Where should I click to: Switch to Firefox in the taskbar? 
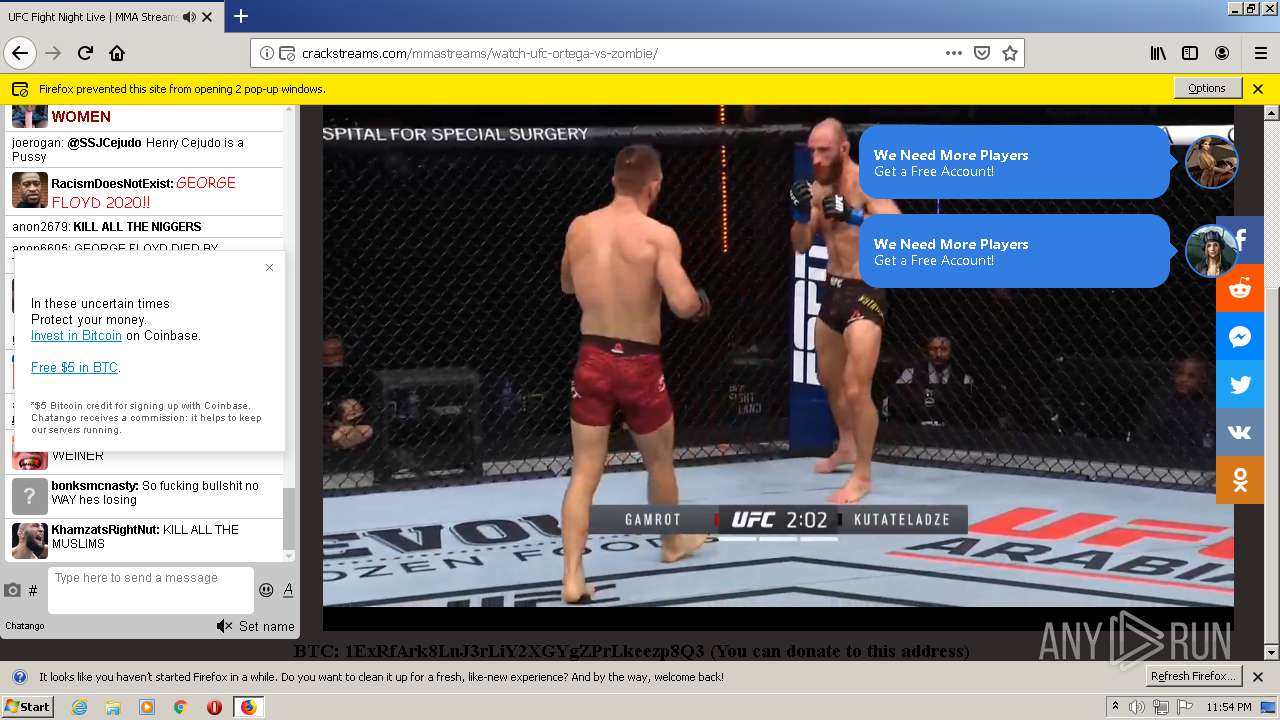click(248, 707)
